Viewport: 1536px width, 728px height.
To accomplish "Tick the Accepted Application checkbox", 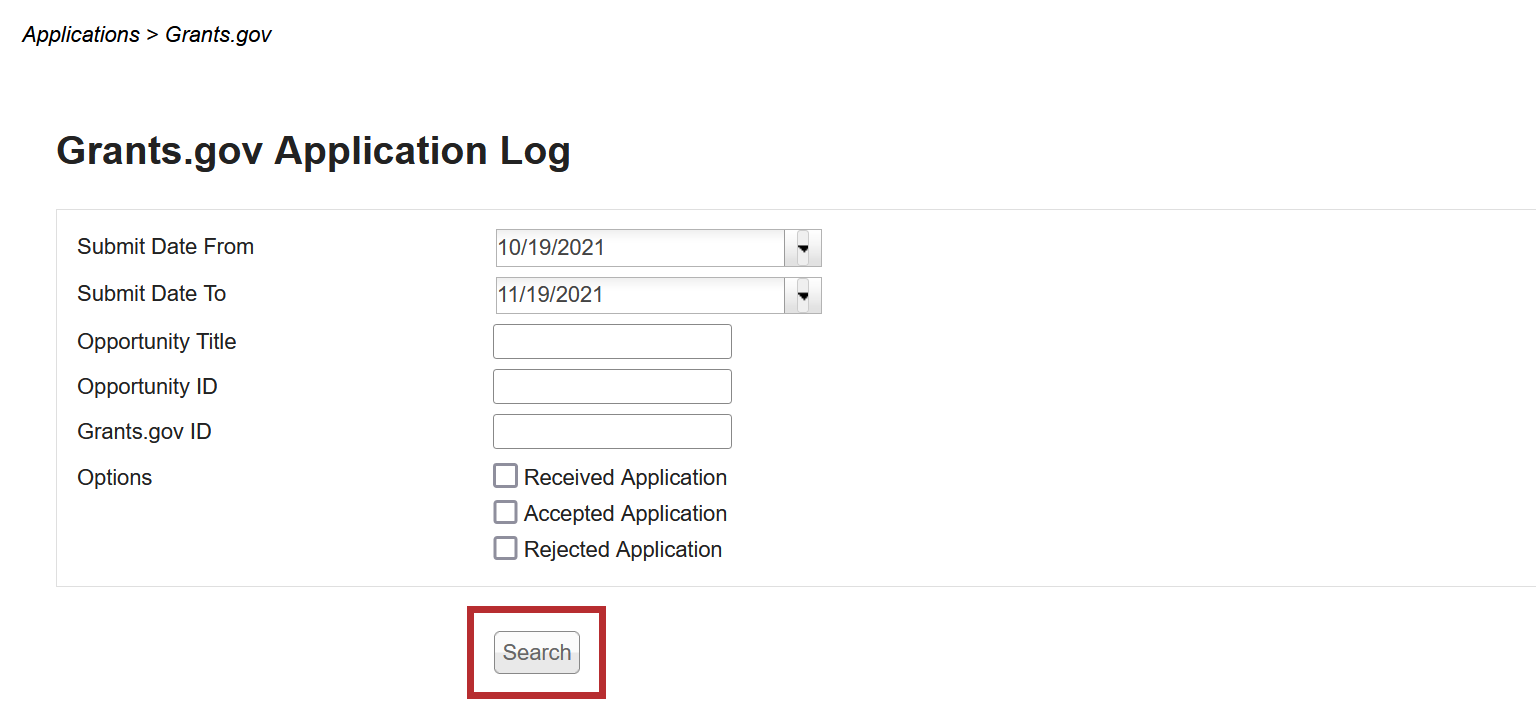I will click(x=506, y=512).
